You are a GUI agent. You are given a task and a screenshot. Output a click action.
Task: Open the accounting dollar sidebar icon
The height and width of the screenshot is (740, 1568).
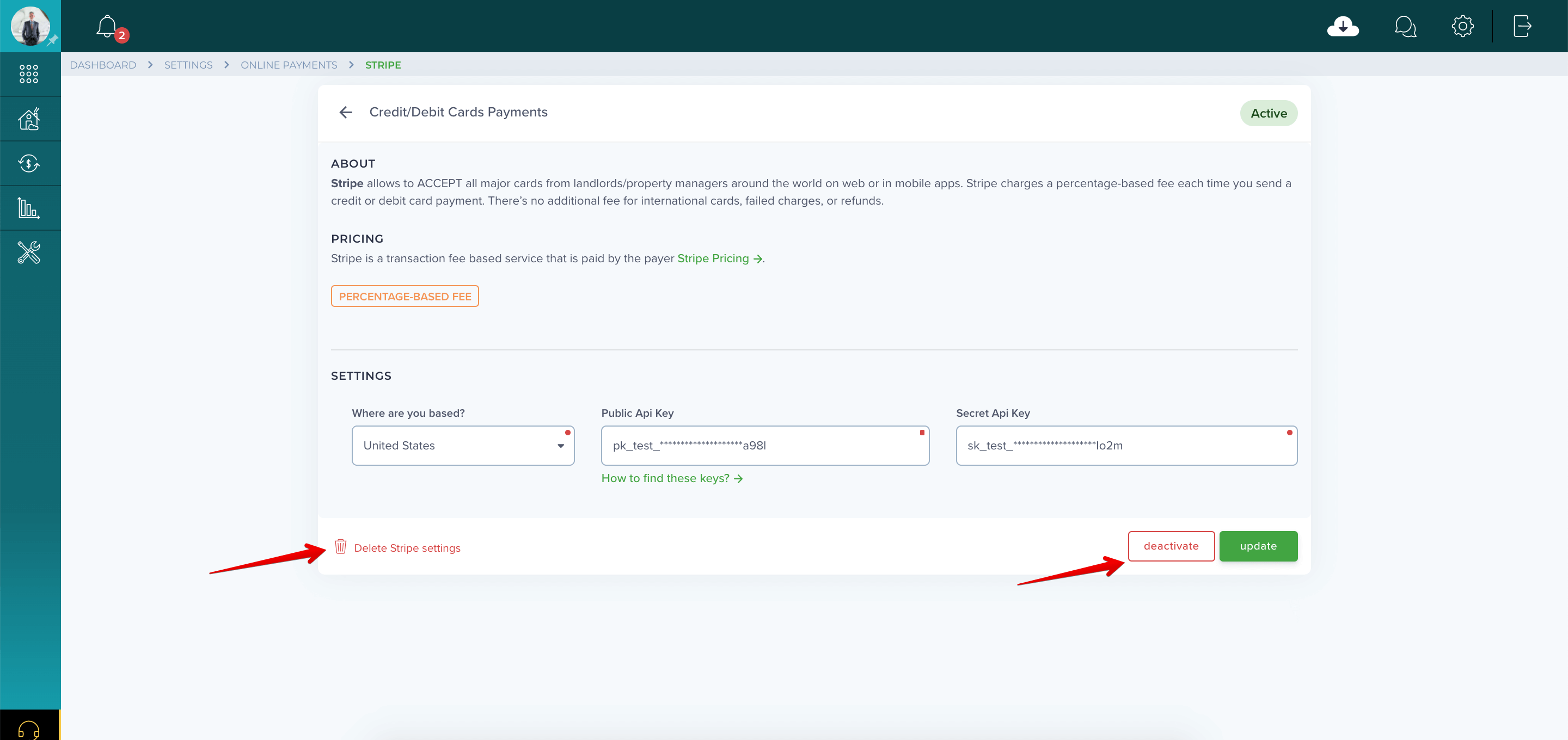coord(29,163)
